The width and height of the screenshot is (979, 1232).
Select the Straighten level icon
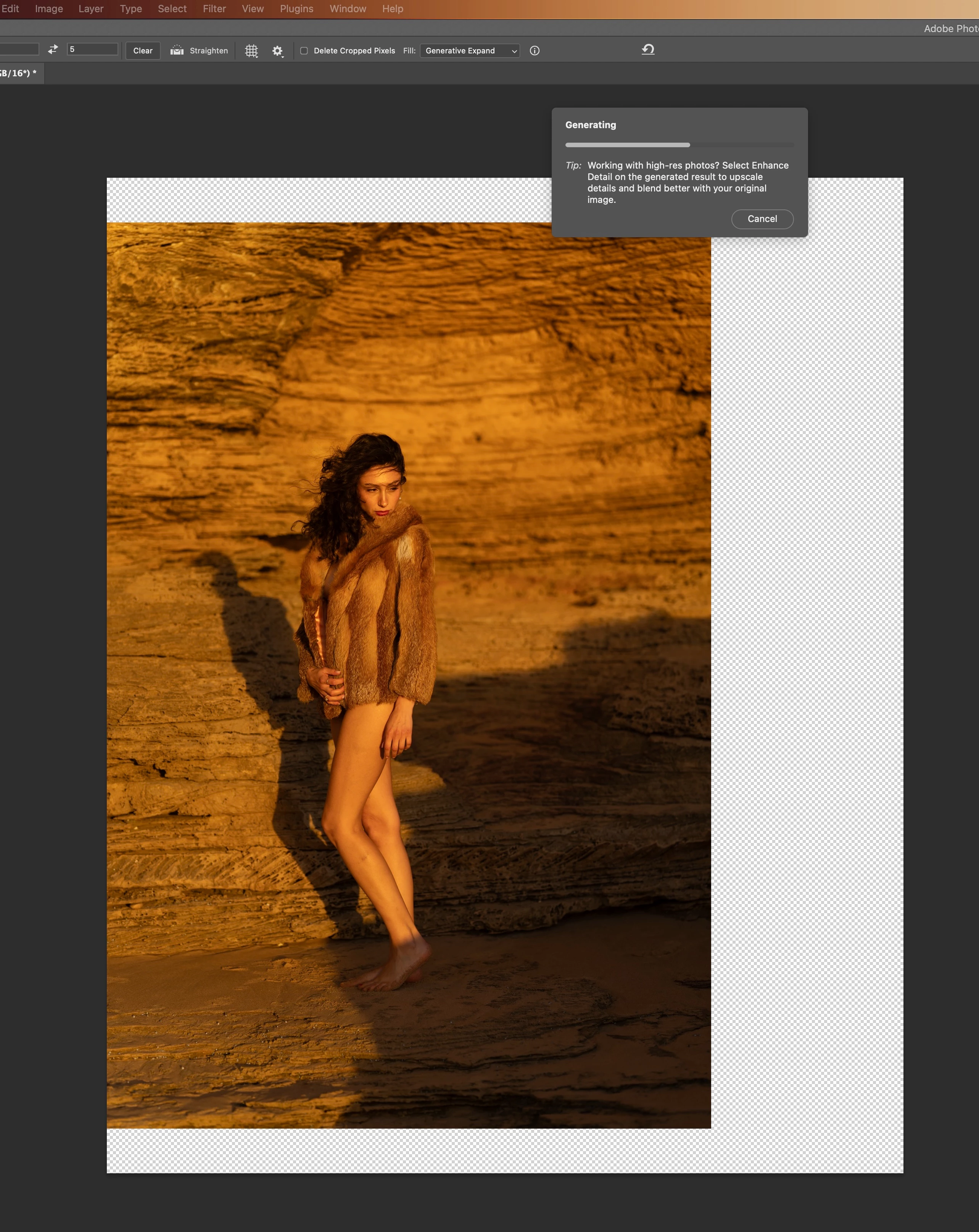point(177,50)
